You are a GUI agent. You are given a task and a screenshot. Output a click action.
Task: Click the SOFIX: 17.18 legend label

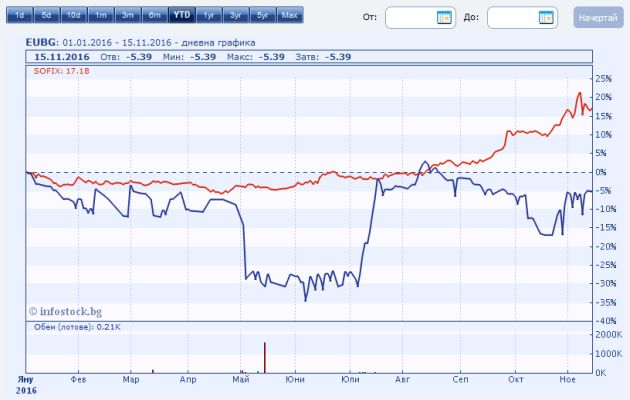click(61, 71)
